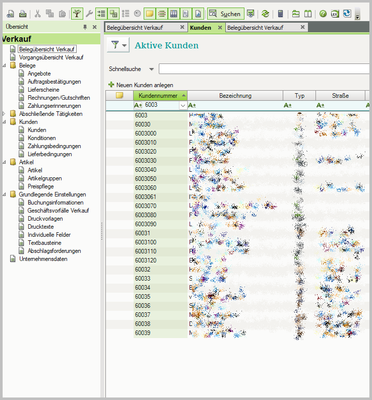Click the green refresh arrows icon
The image size is (372, 400).
(x=265, y=14)
